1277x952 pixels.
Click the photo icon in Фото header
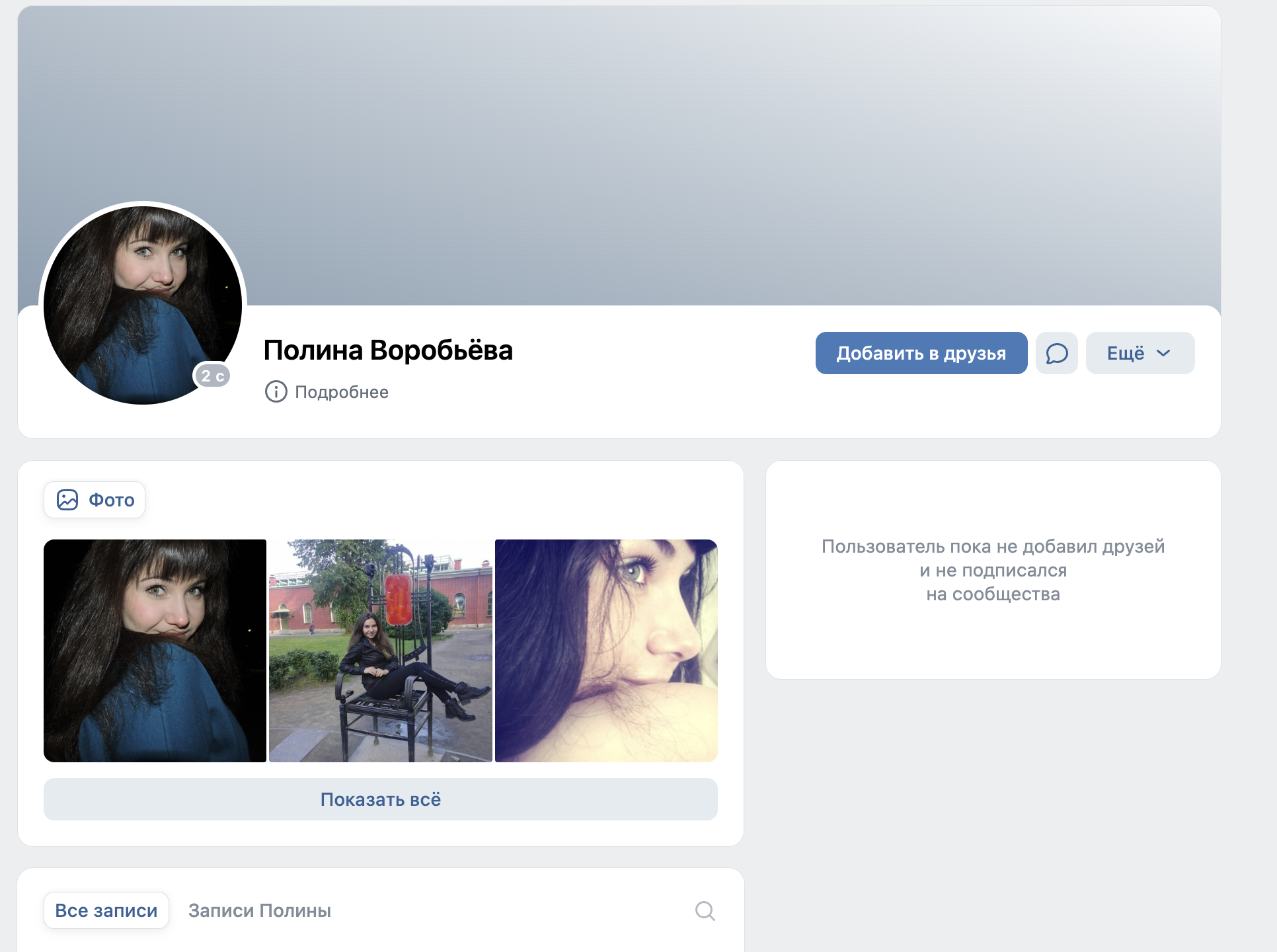(67, 500)
